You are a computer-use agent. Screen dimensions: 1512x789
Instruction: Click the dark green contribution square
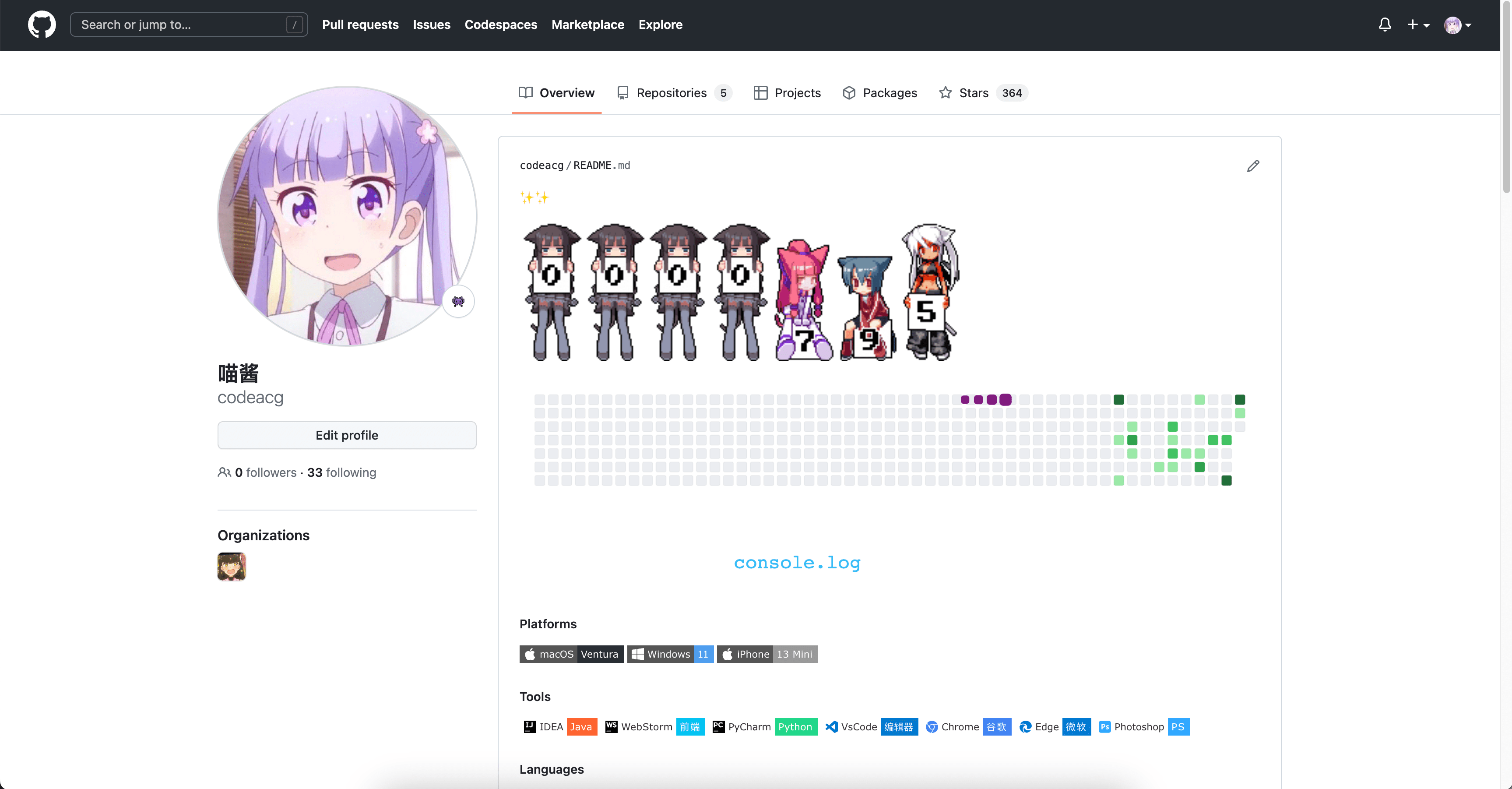(1119, 400)
